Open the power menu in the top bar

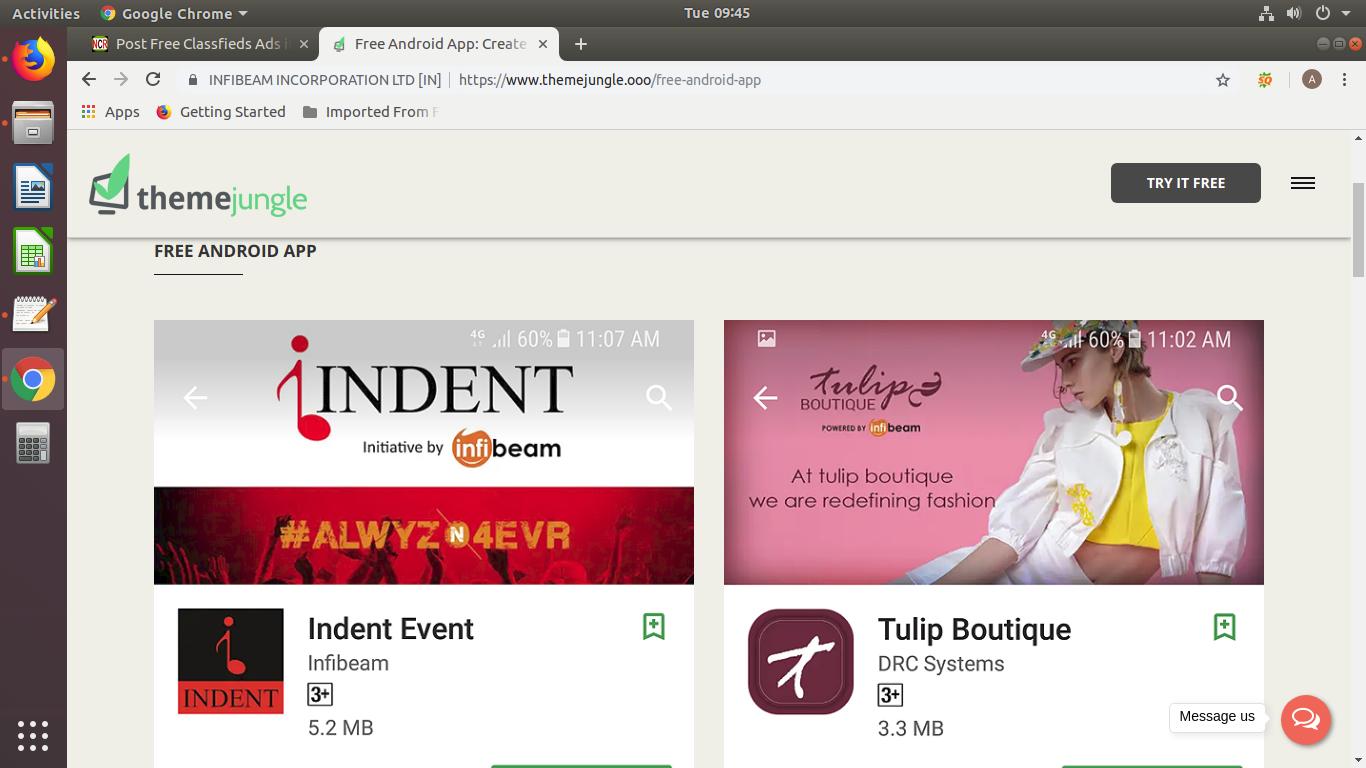[x=1330, y=13]
